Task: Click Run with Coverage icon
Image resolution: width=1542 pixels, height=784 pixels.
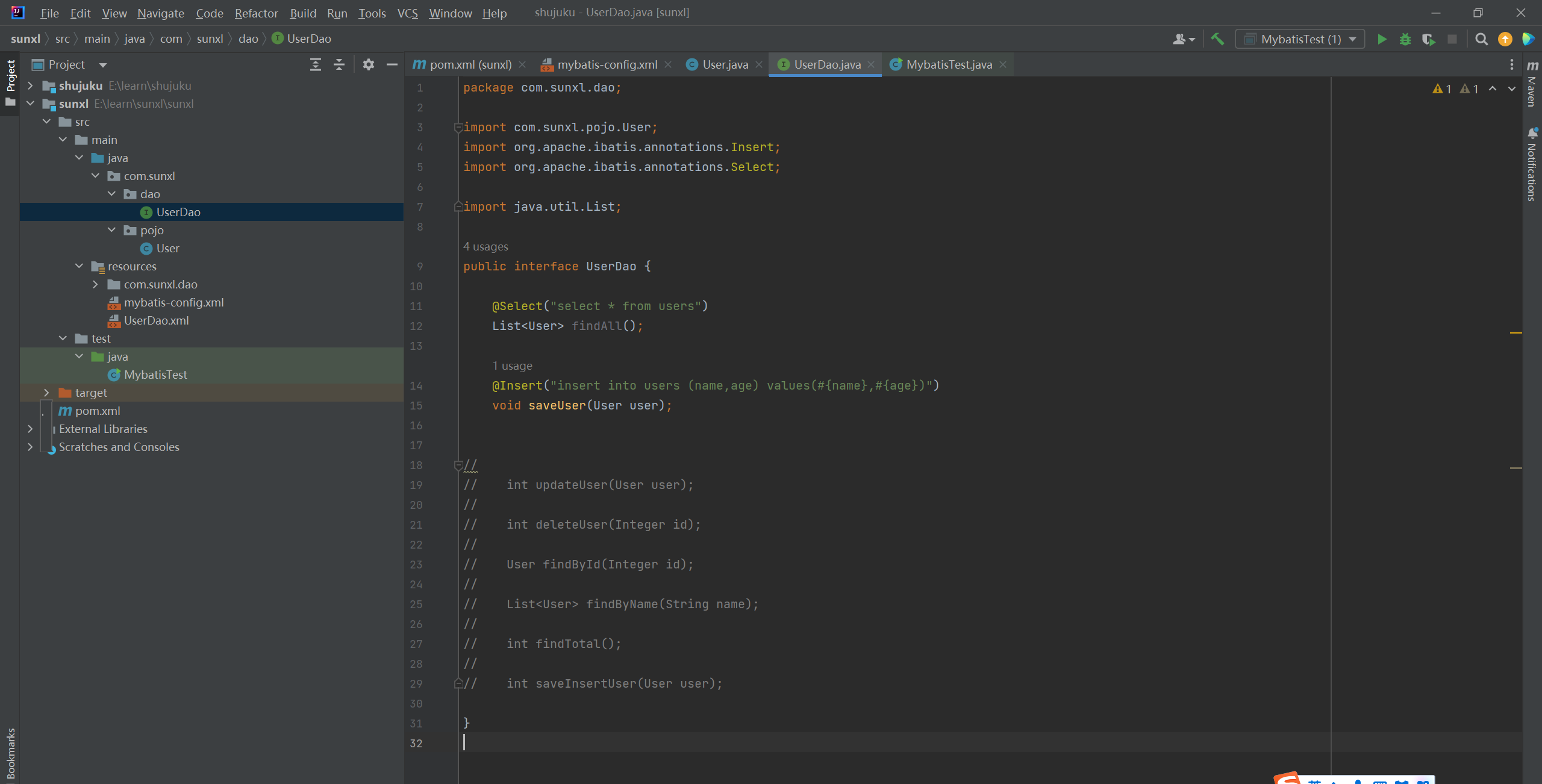Action: pos(1428,39)
